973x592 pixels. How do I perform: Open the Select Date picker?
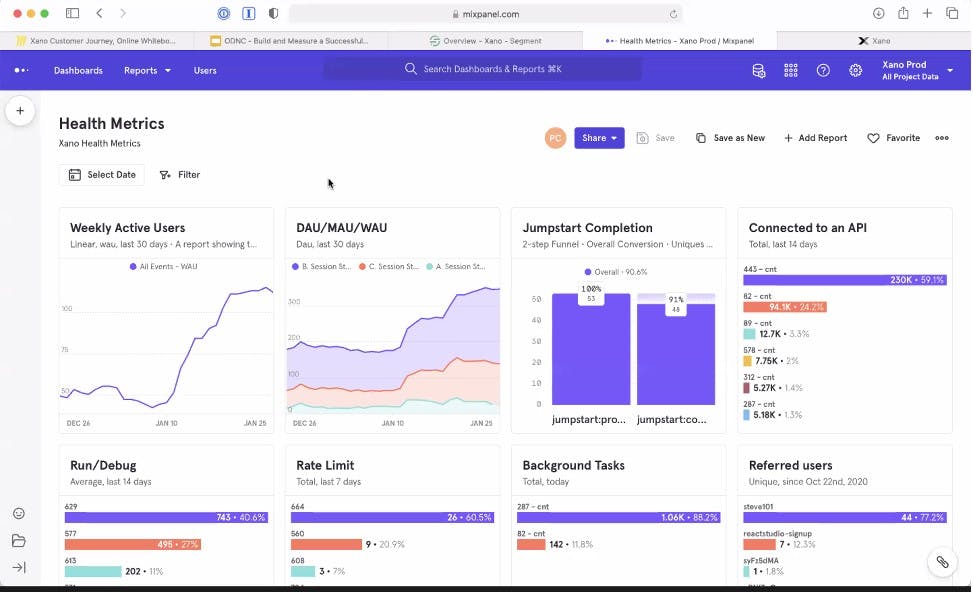pos(102,175)
